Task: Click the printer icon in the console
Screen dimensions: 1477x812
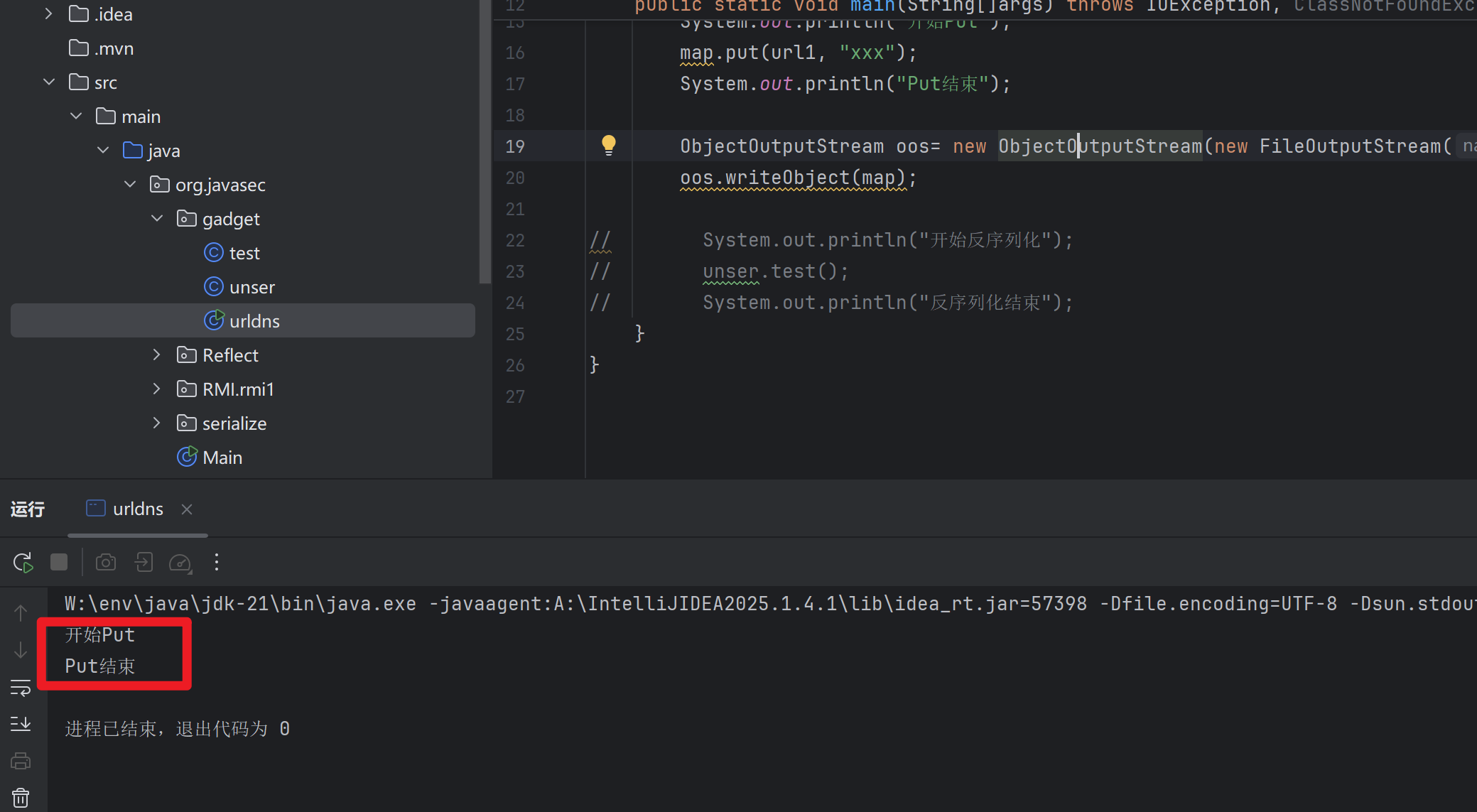Action: coord(21,761)
